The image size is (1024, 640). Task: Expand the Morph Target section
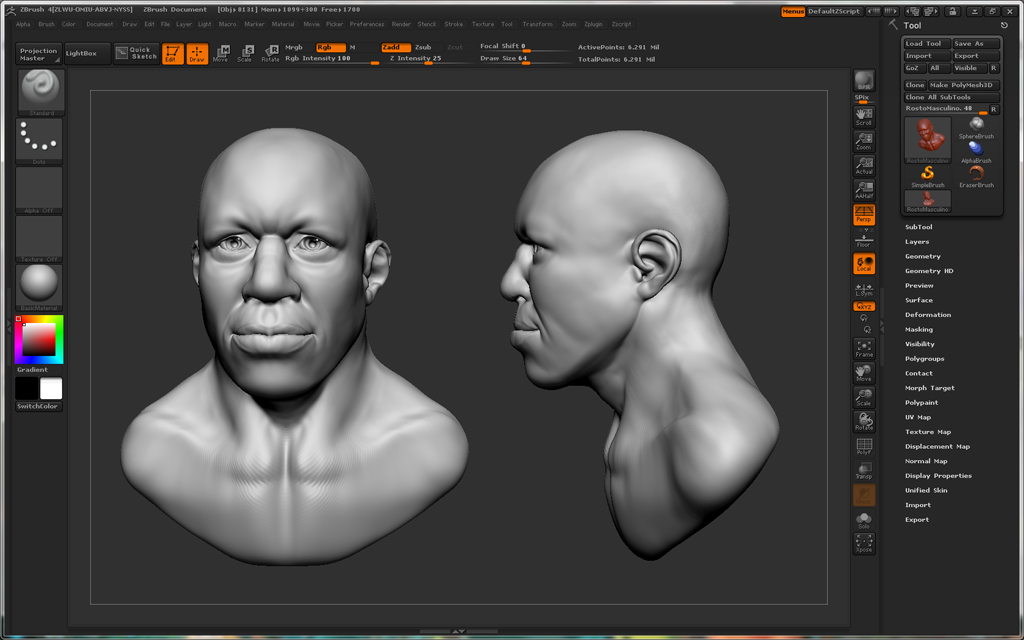click(930, 388)
